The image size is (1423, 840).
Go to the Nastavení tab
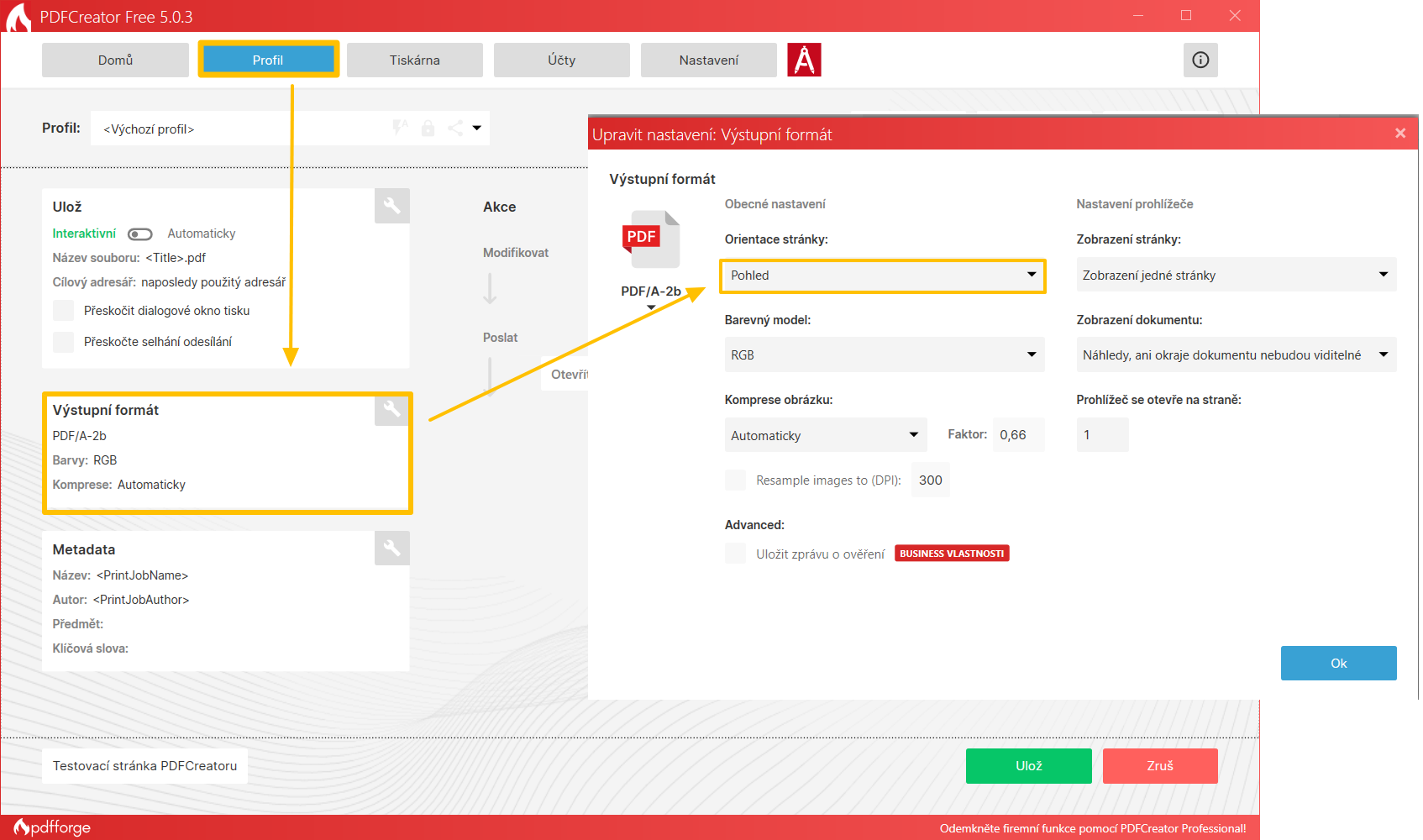[708, 60]
